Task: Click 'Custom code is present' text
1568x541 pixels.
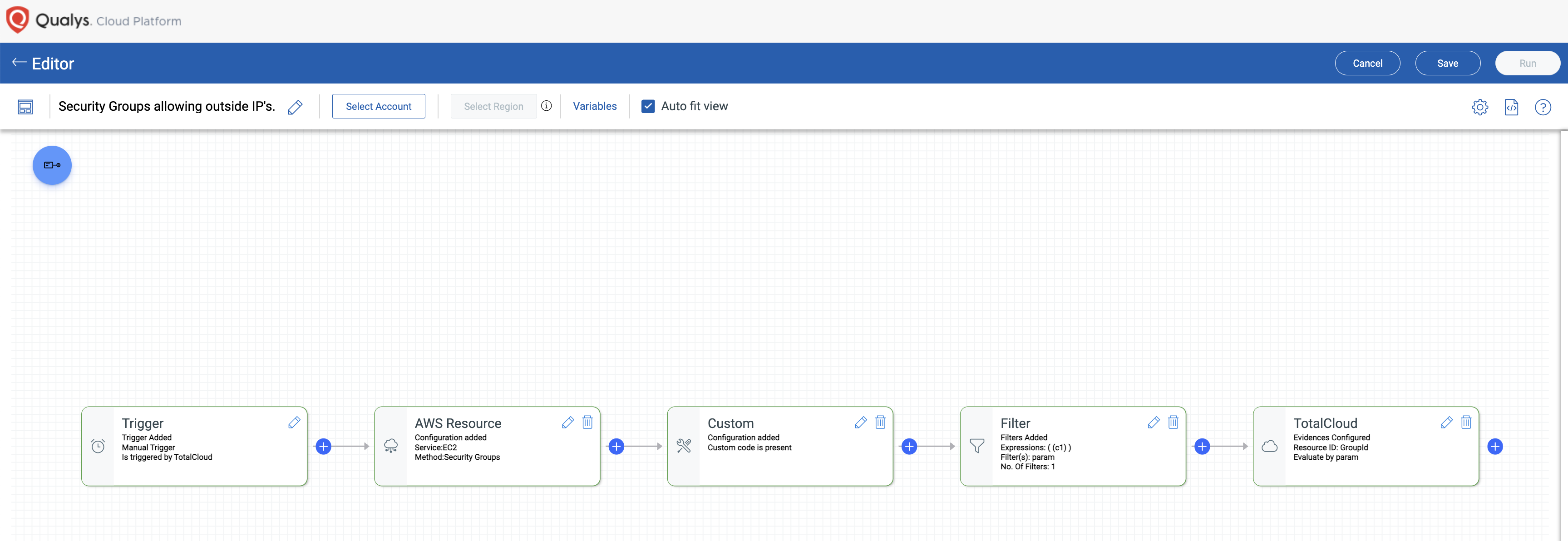Action: (x=749, y=448)
